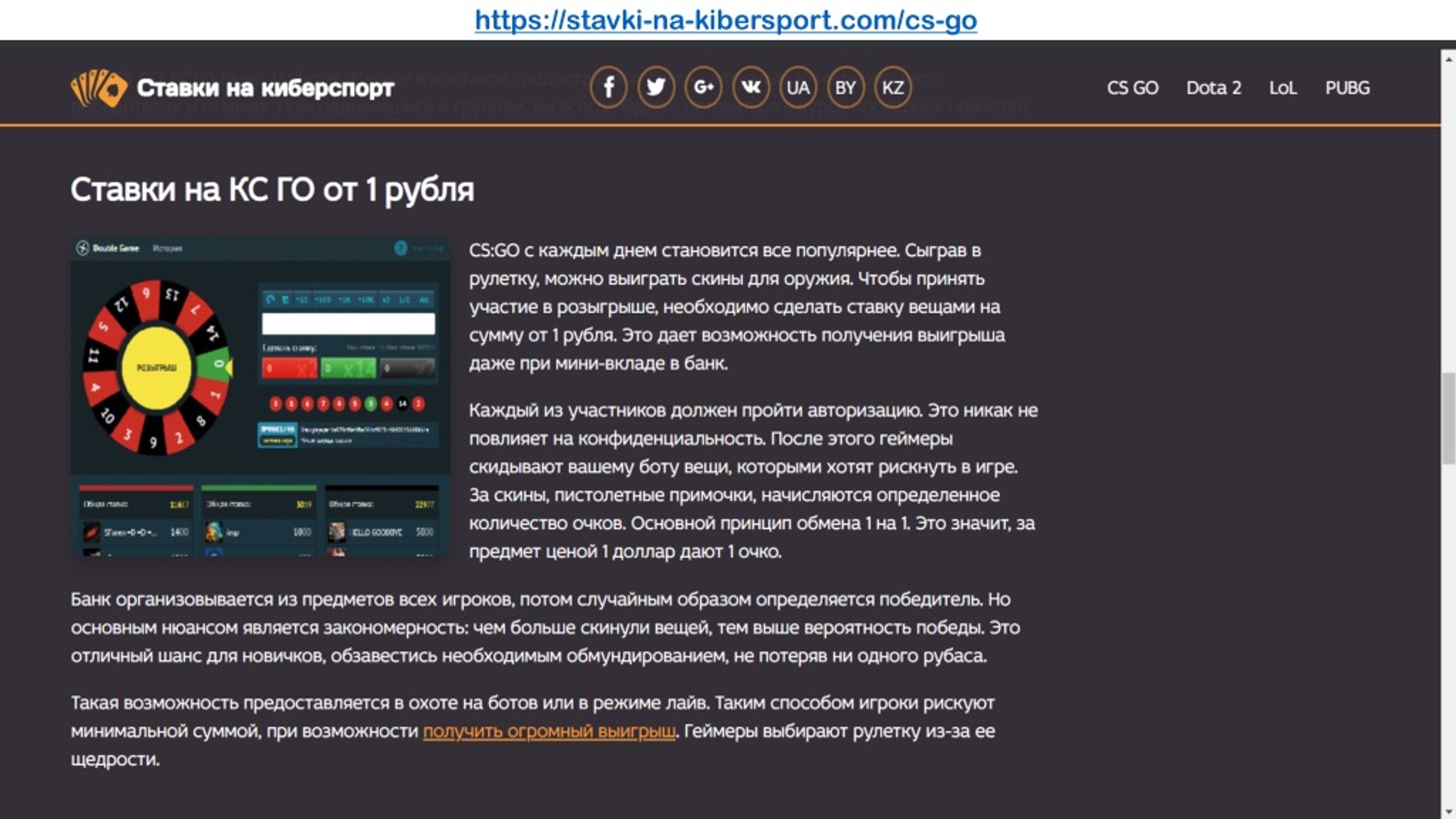Click the paragraph starting 'CS:GO с каждым днем'
1456x819 pixels.
(737, 307)
